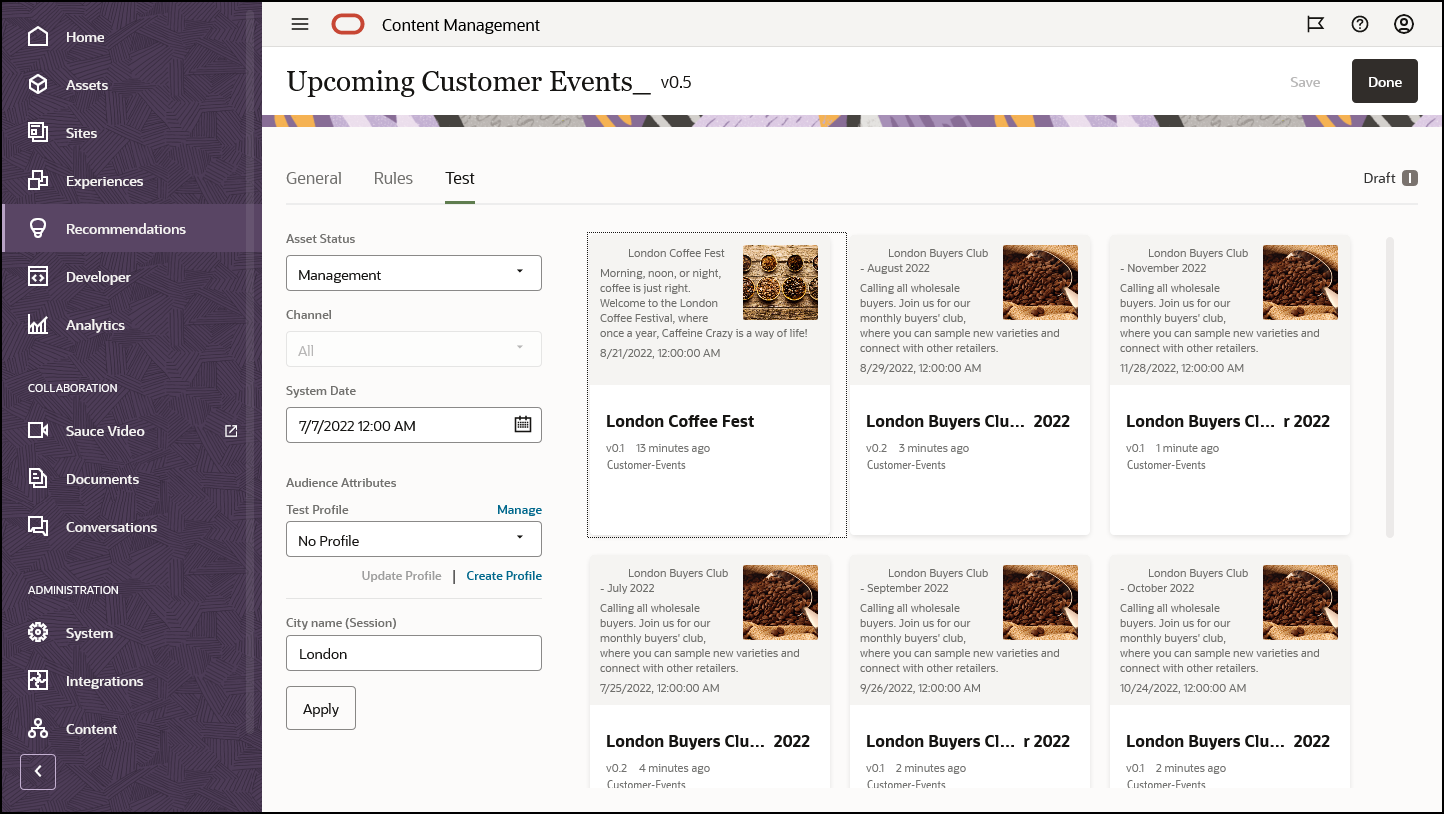This screenshot has width=1444, height=814.
Task: Click the results list vertical scrollbar
Action: (x=1389, y=387)
